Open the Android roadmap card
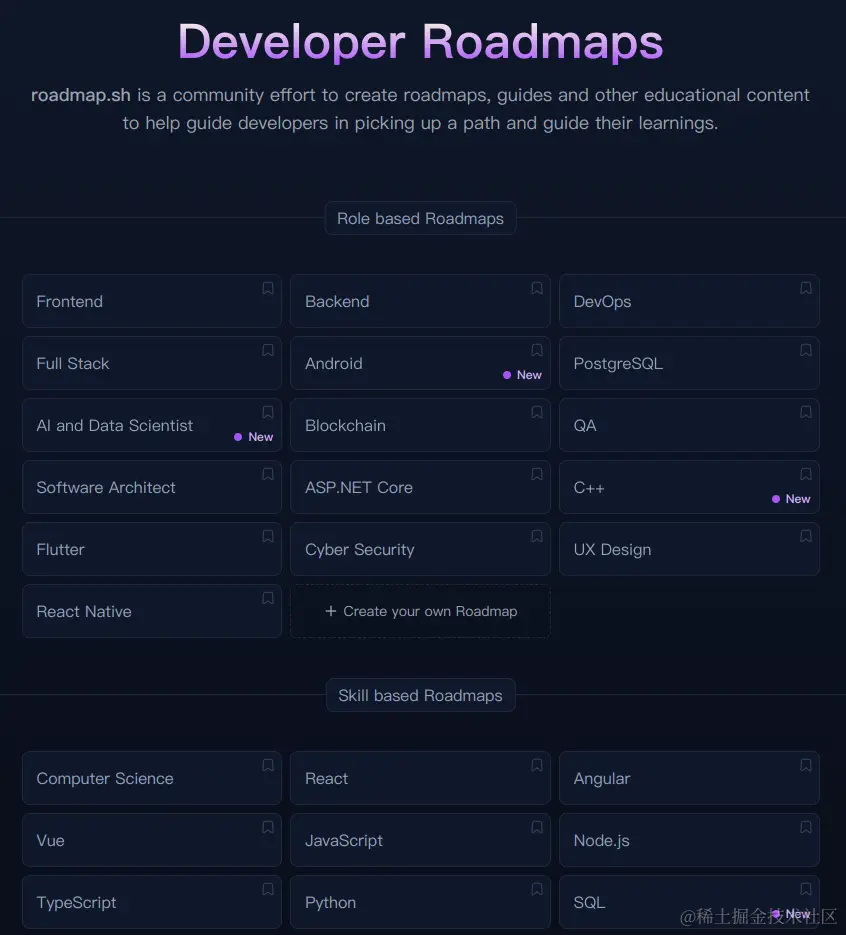Viewport: 846px width, 935px height. click(x=420, y=363)
